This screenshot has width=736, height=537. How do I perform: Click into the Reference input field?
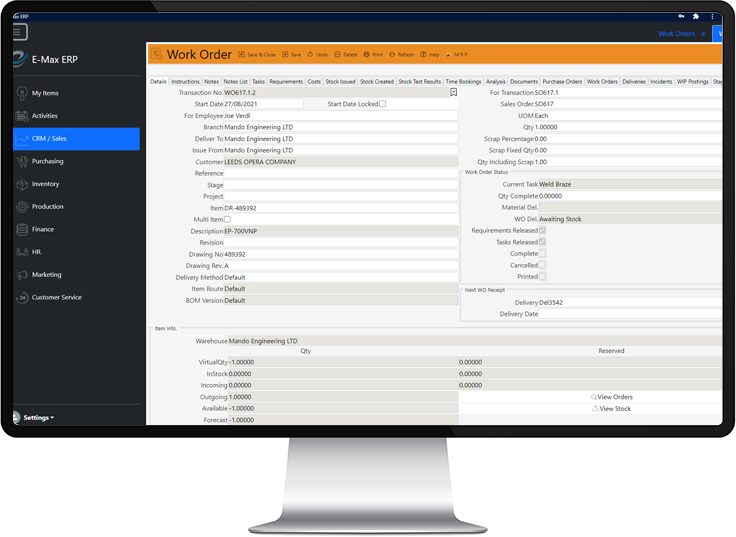340,173
